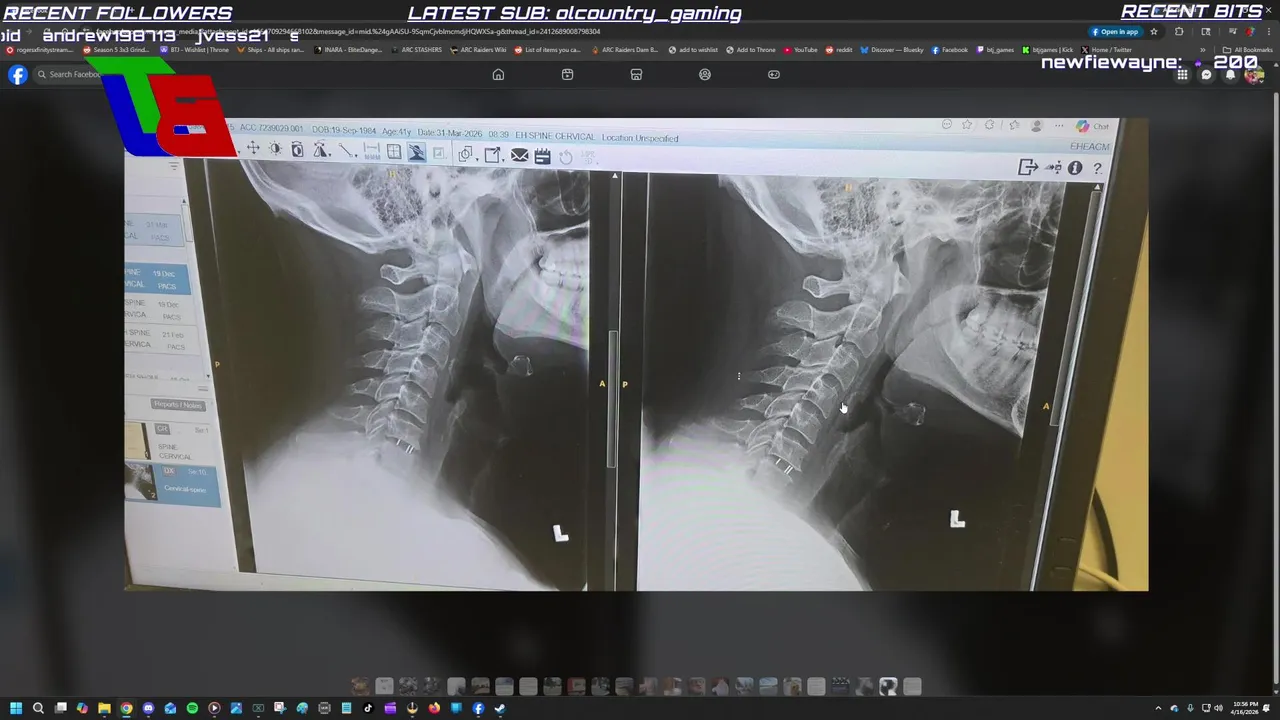
Task: Open Facebook notifications bell
Action: (1230, 75)
